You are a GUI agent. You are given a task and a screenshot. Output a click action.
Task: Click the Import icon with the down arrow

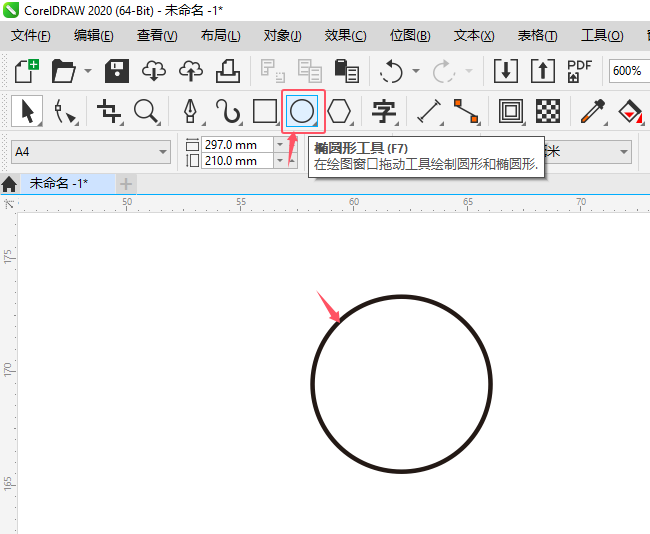pyautogui.click(x=506, y=71)
